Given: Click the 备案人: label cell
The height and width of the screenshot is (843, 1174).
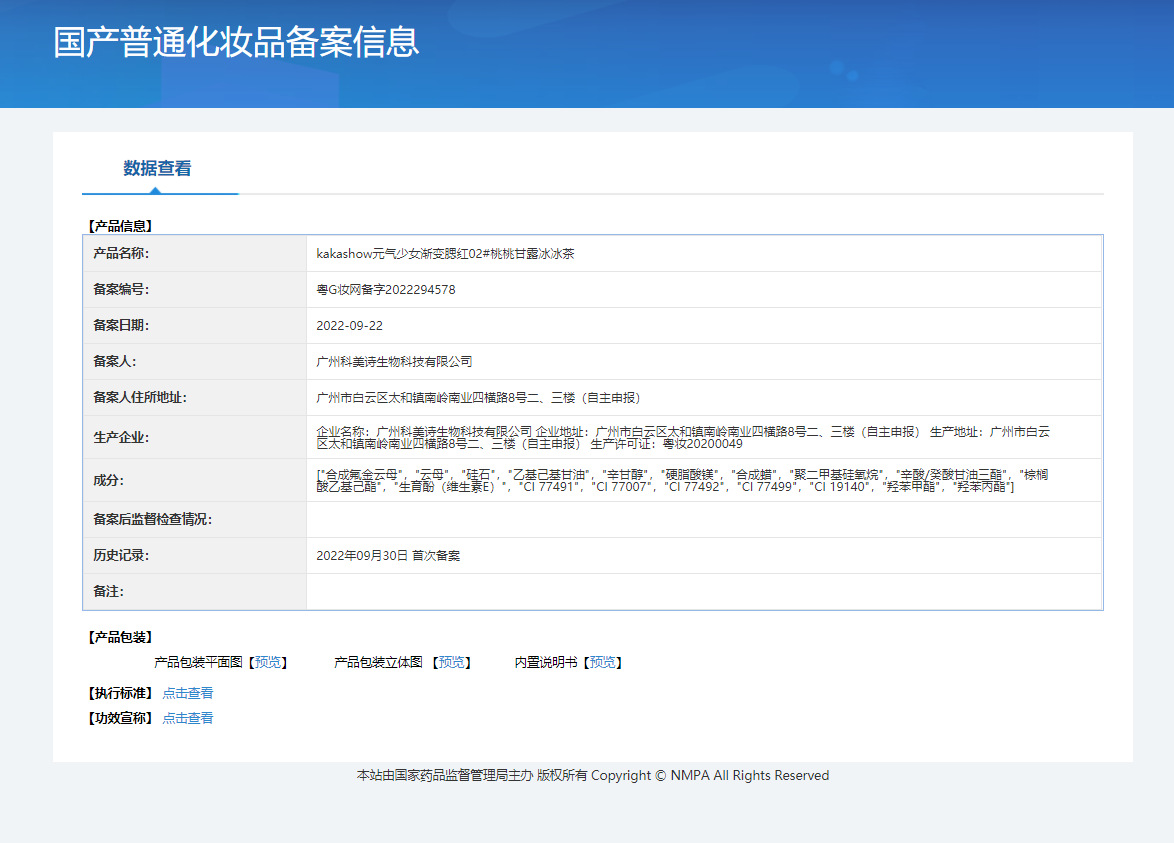Looking at the screenshot, I should click(195, 362).
